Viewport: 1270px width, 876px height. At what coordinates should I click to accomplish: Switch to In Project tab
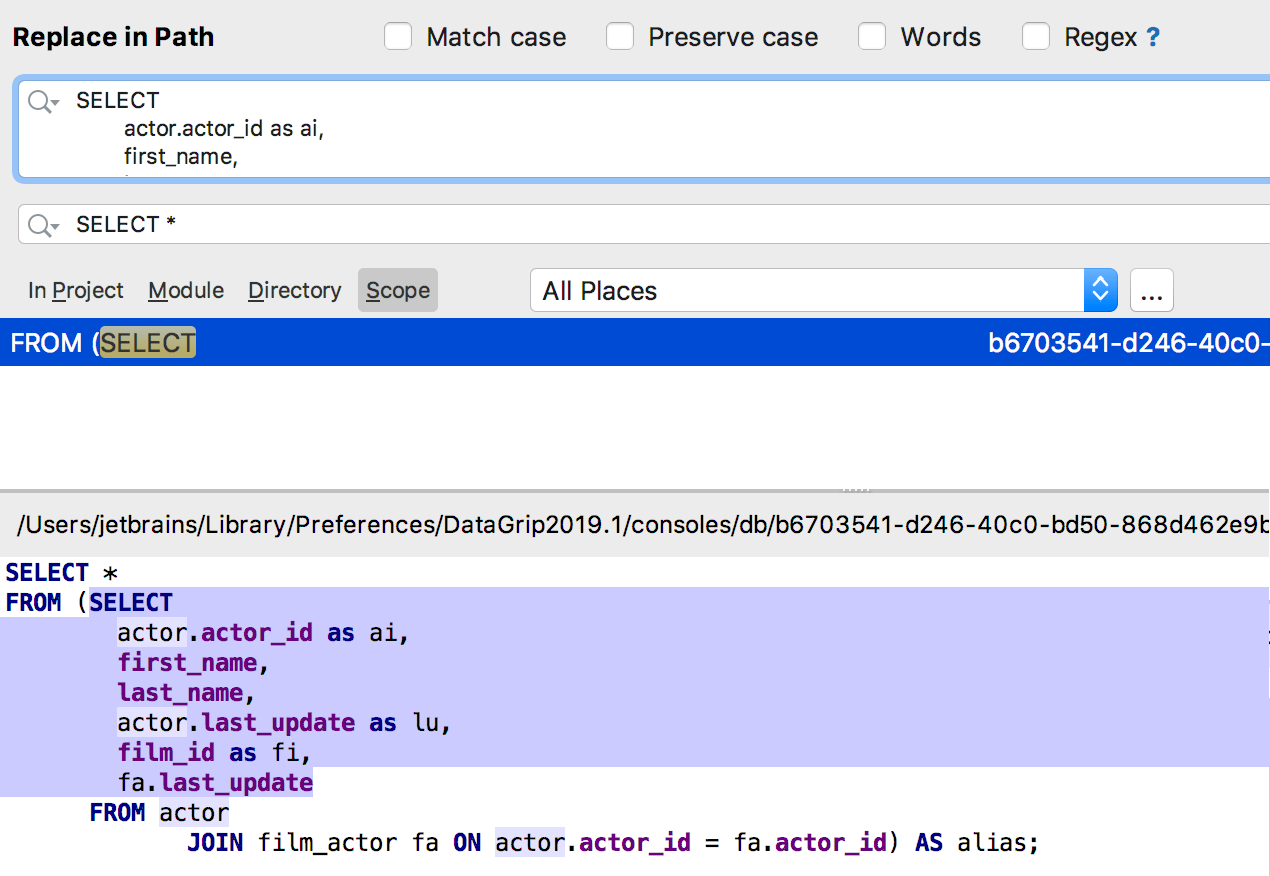tap(76, 291)
